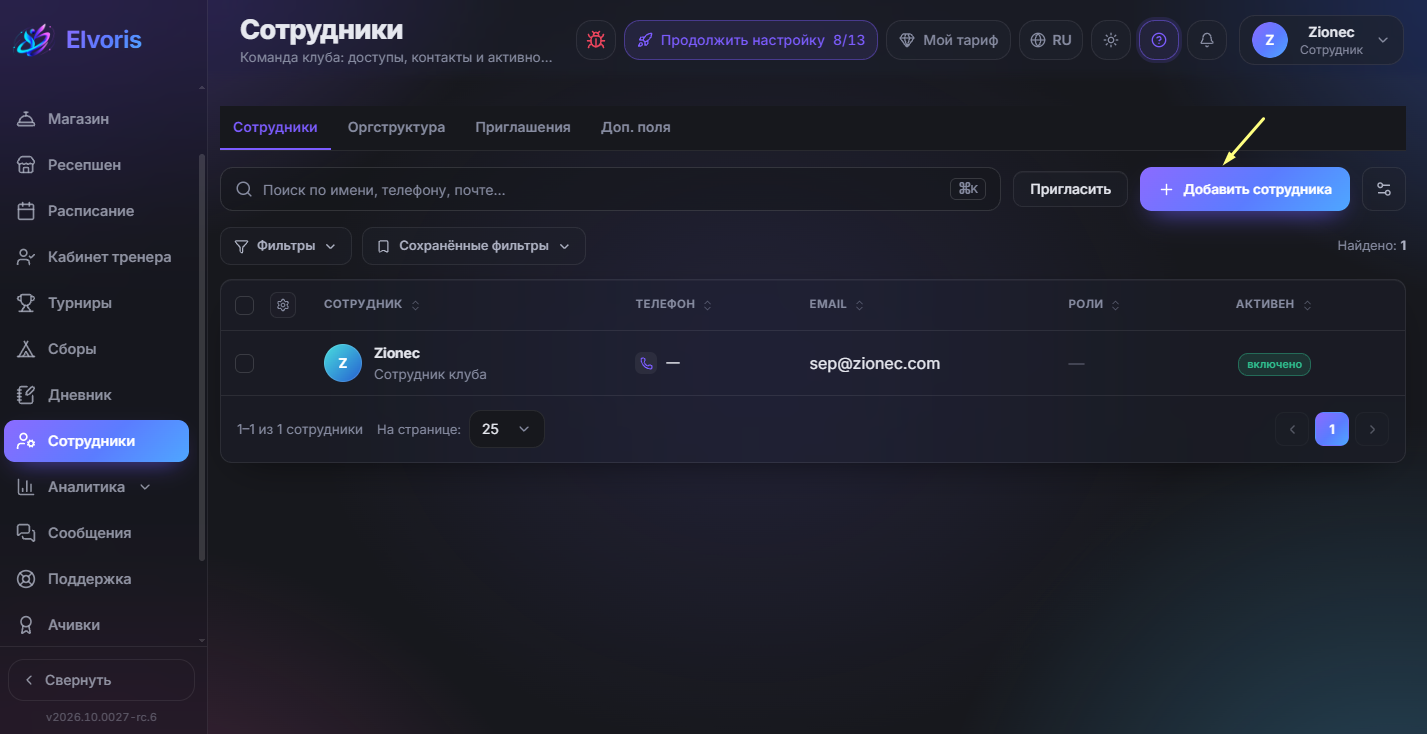
Task: Click the включено status badge
Action: pos(1274,364)
